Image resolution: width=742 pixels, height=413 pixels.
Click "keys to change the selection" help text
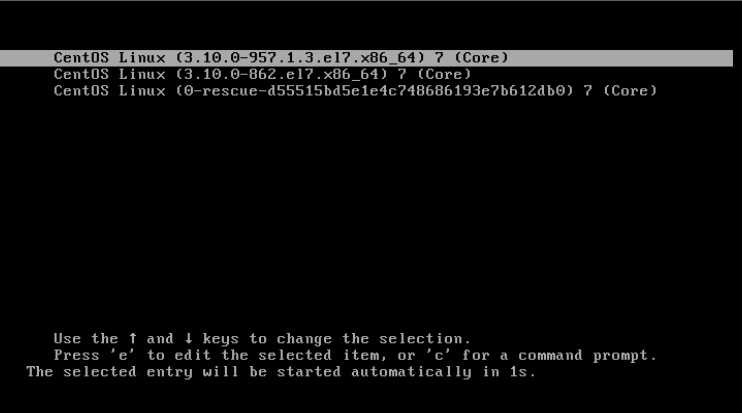tap(336, 339)
